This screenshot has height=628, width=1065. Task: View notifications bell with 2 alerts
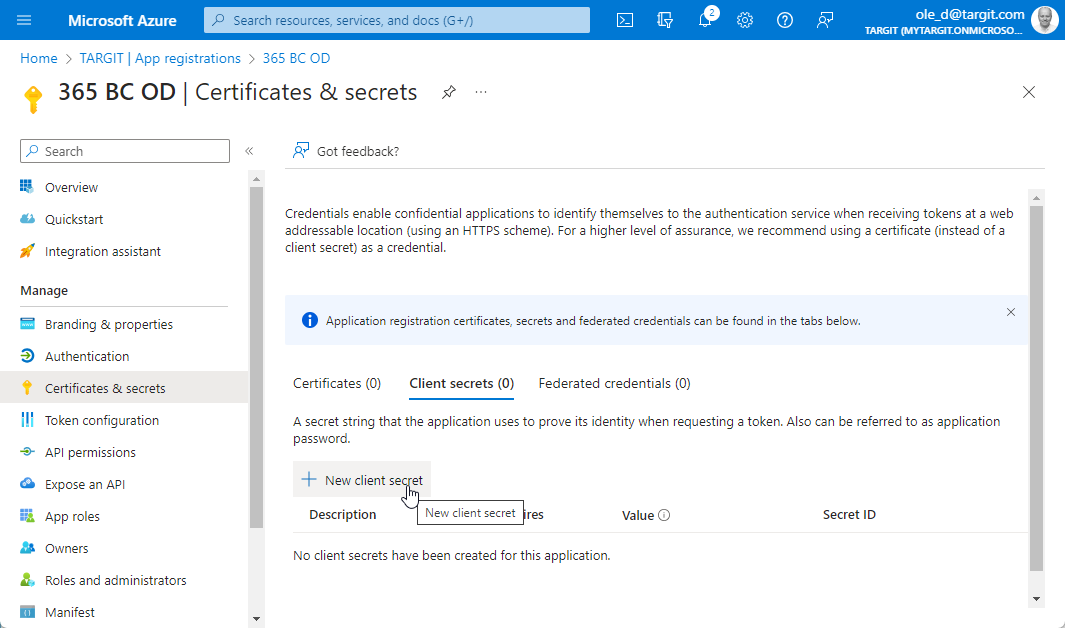pos(706,19)
